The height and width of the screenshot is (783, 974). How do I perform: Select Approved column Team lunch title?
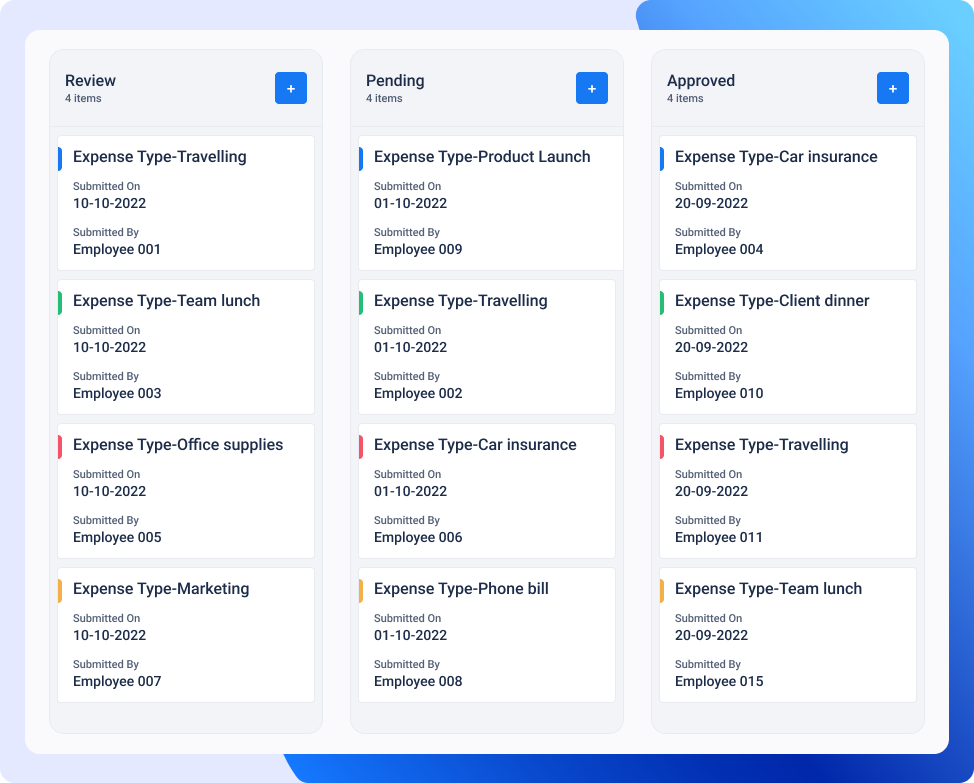(768, 589)
